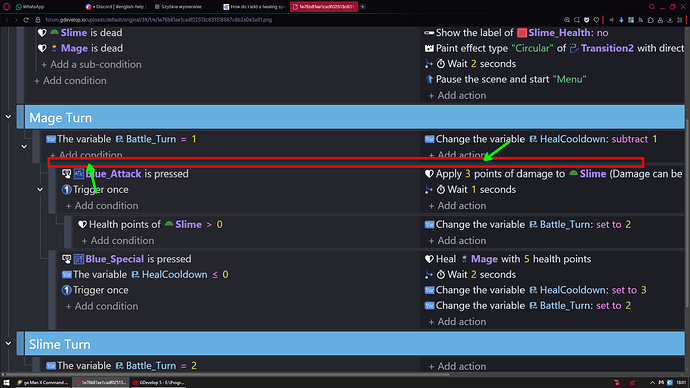This screenshot has height=388, width=690.
Task: Open the browser downloads arrow icon
Action: (670, 20)
